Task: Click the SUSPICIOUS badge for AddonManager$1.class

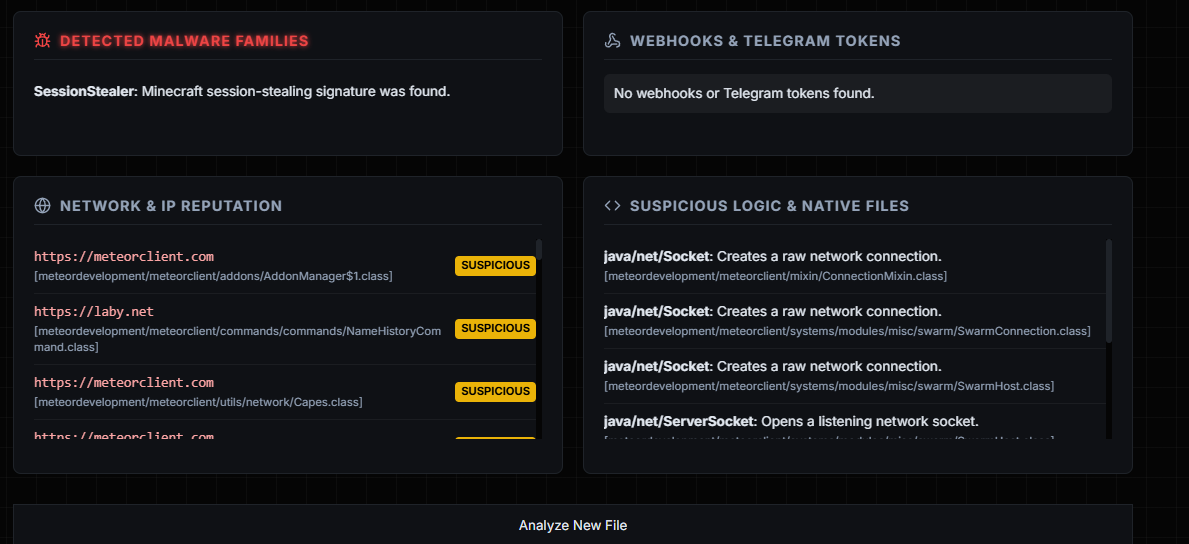Action: [x=495, y=266]
